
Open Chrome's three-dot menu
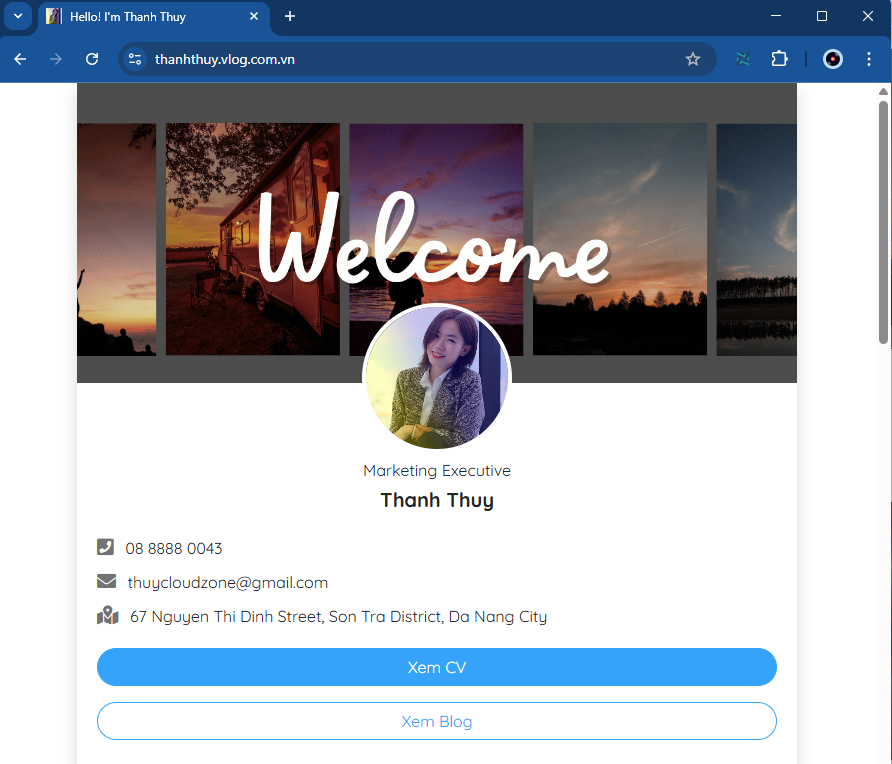click(x=869, y=59)
